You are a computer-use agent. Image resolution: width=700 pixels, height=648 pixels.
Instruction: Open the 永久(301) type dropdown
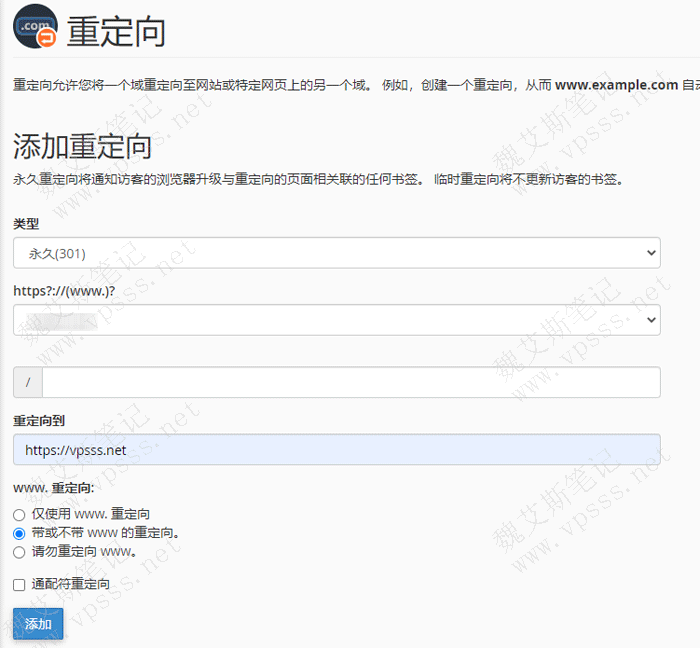pos(336,253)
